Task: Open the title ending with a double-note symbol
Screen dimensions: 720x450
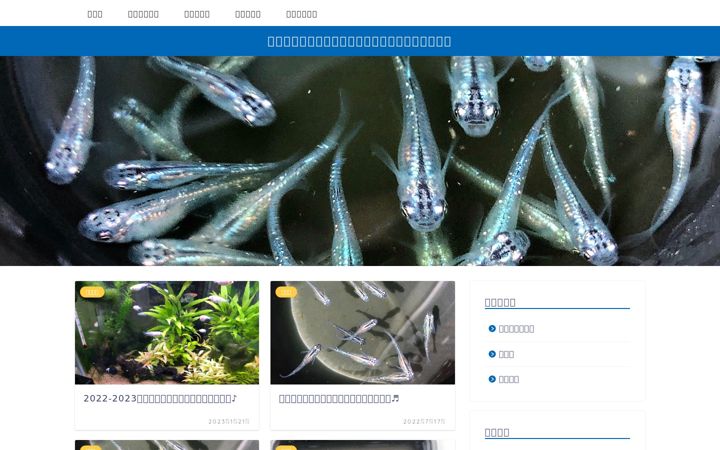Action: tap(339, 399)
